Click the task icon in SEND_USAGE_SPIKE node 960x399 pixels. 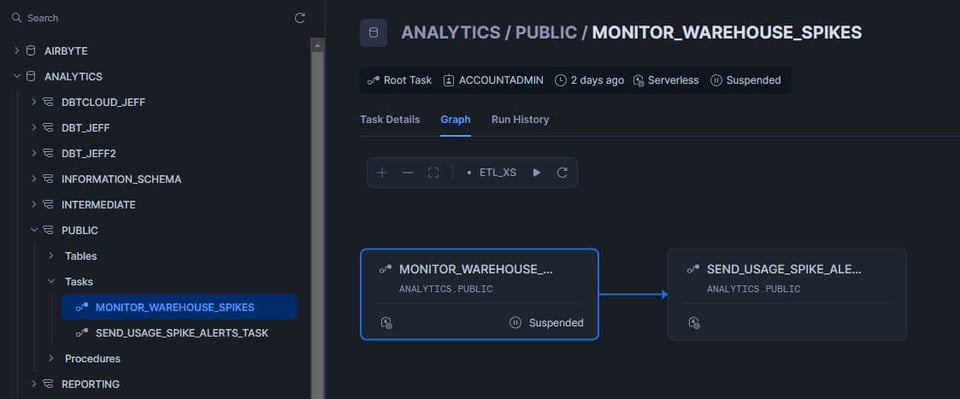coord(693,269)
